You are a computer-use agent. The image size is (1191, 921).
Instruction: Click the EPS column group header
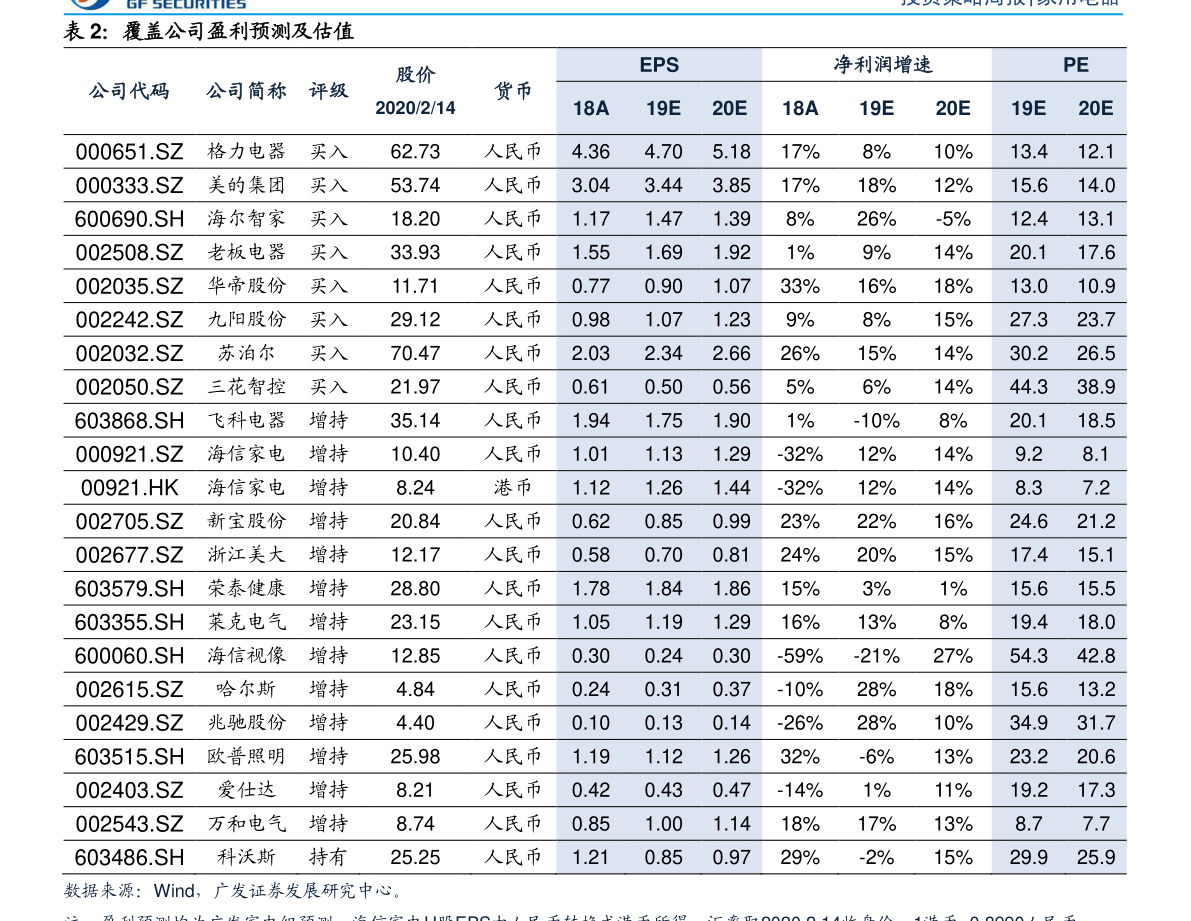click(659, 65)
